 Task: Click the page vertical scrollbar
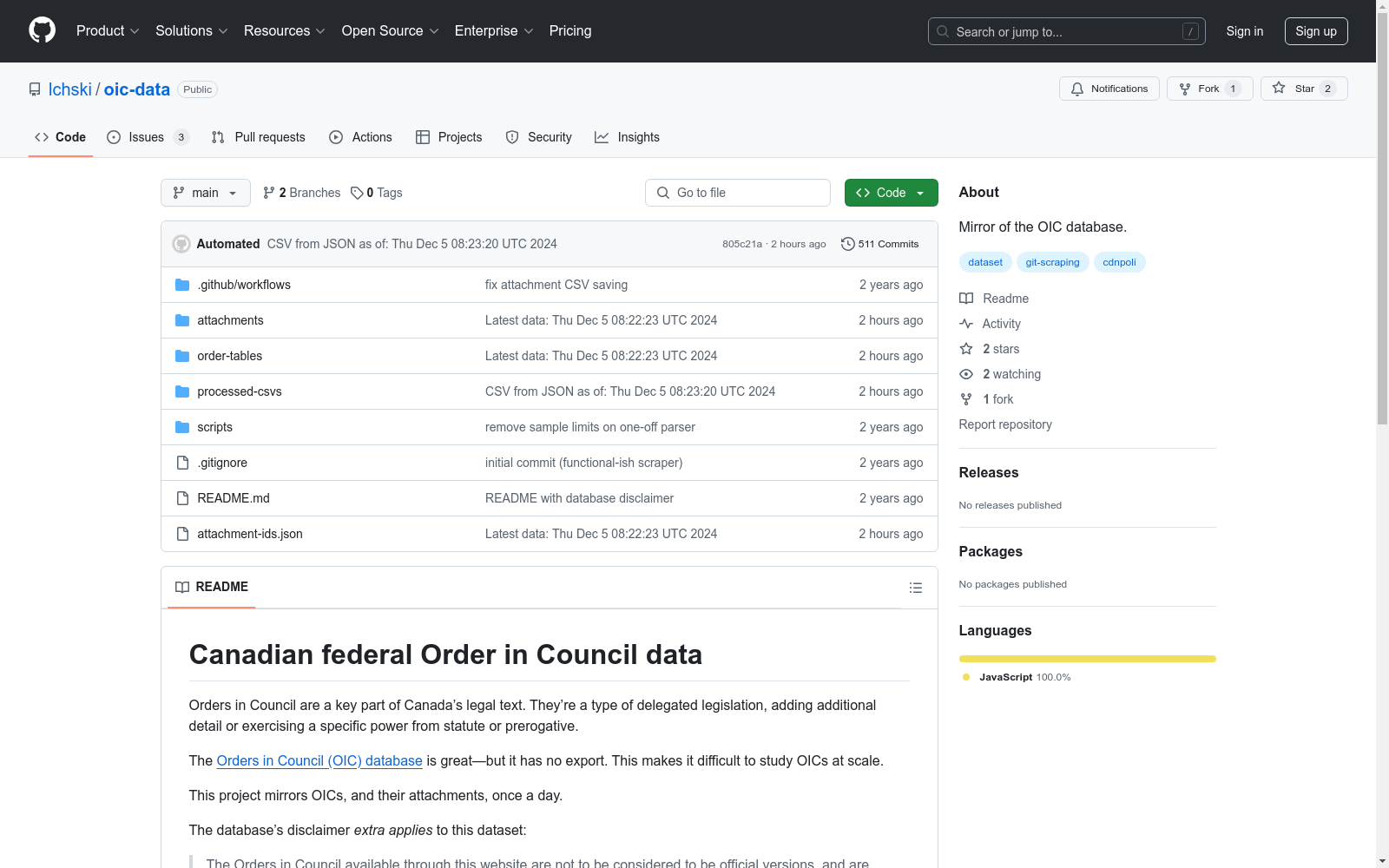(1383, 217)
